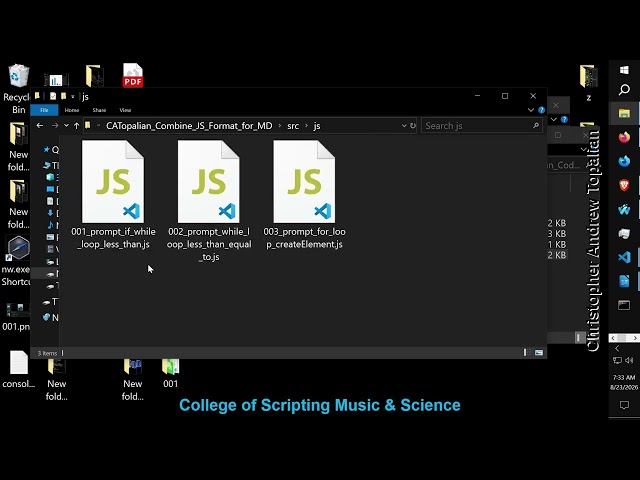Select the 002_prompt_while_loop_less_than_equal_to.js file icon
The image size is (640, 480).
(x=209, y=182)
